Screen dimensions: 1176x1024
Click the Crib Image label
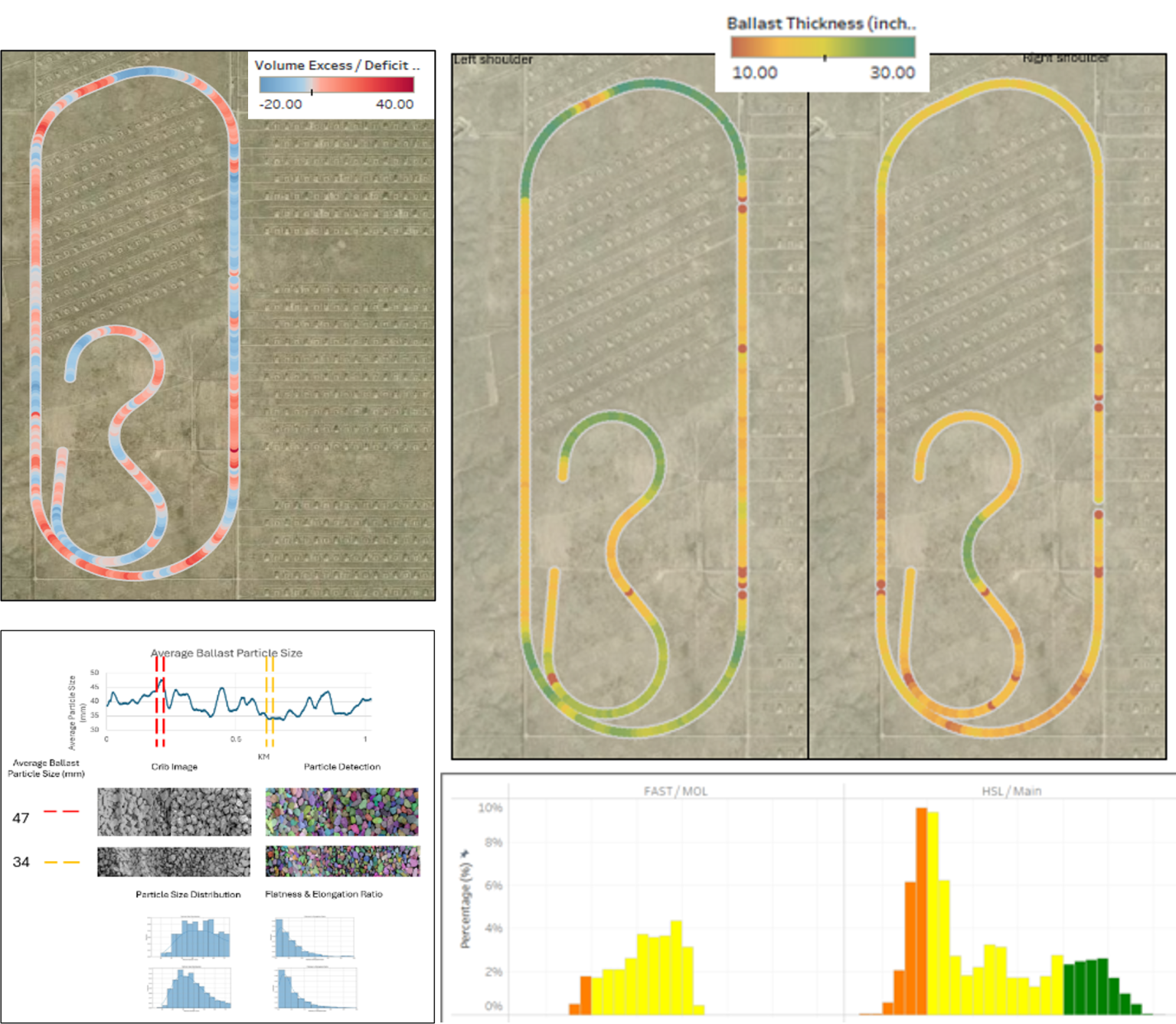[175, 766]
